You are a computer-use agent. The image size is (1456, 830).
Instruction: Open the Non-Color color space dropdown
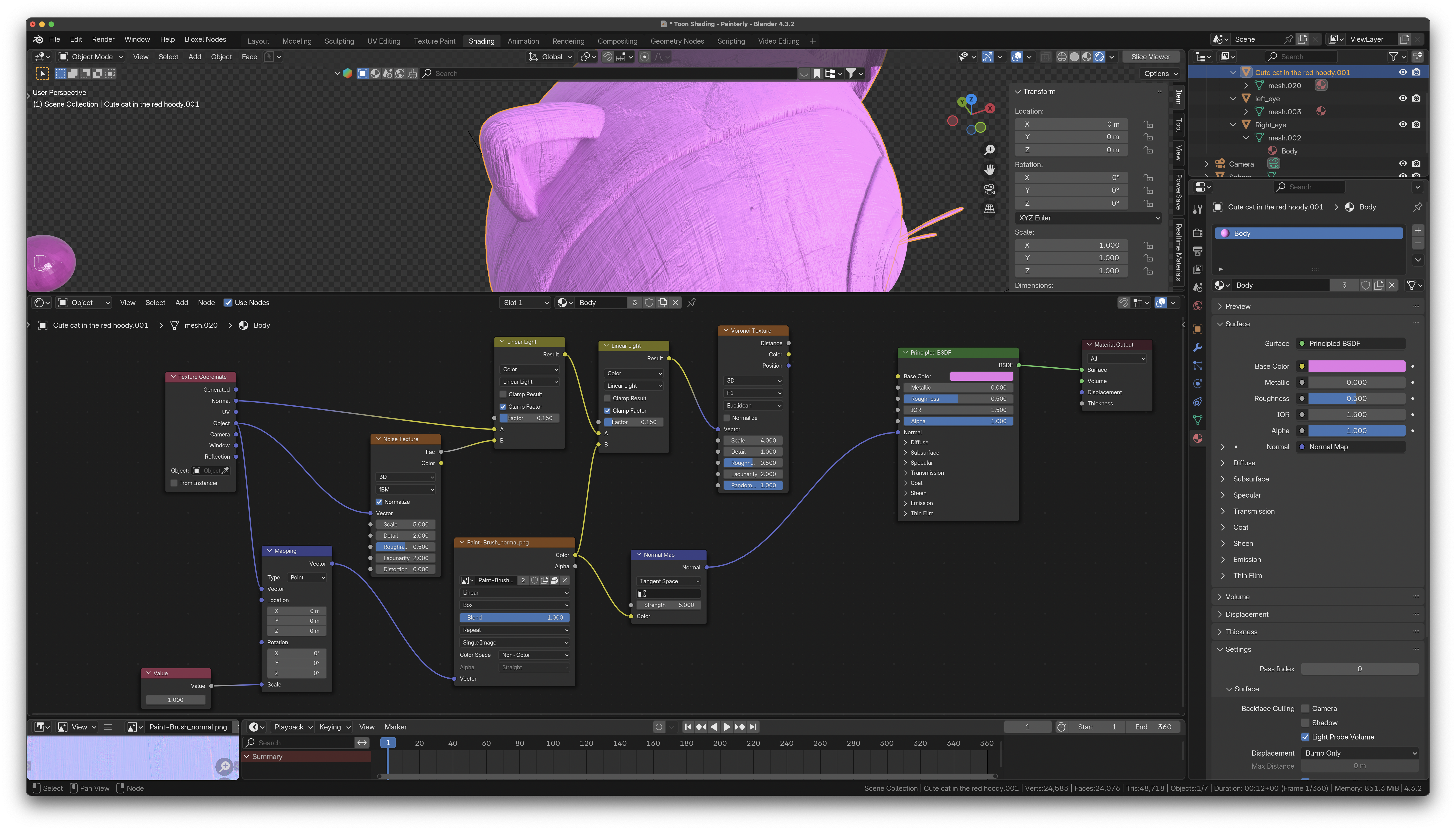534,655
